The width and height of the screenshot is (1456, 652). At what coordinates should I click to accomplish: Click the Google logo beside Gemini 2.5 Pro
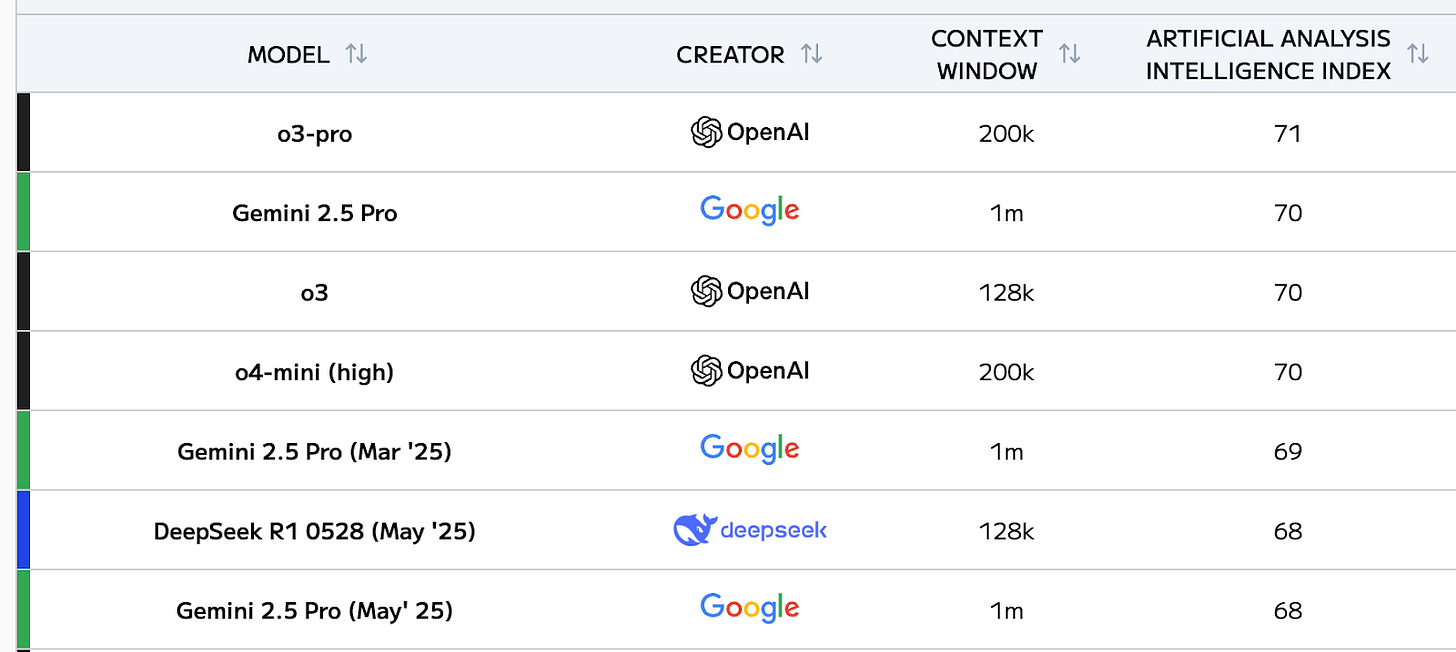[750, 211]
